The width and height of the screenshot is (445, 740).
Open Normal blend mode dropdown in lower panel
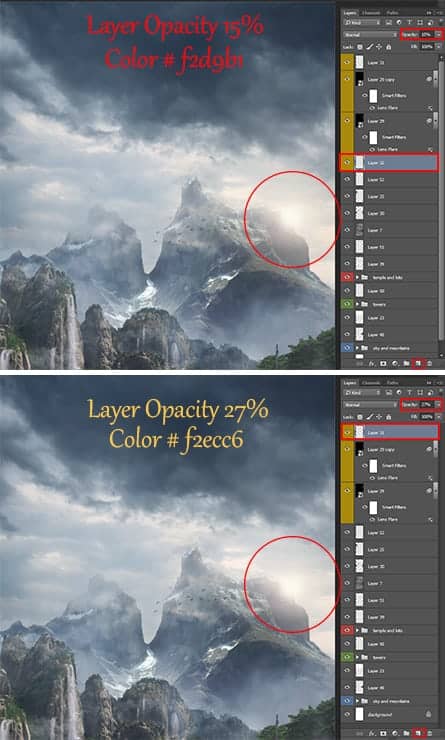click(370, 404)
